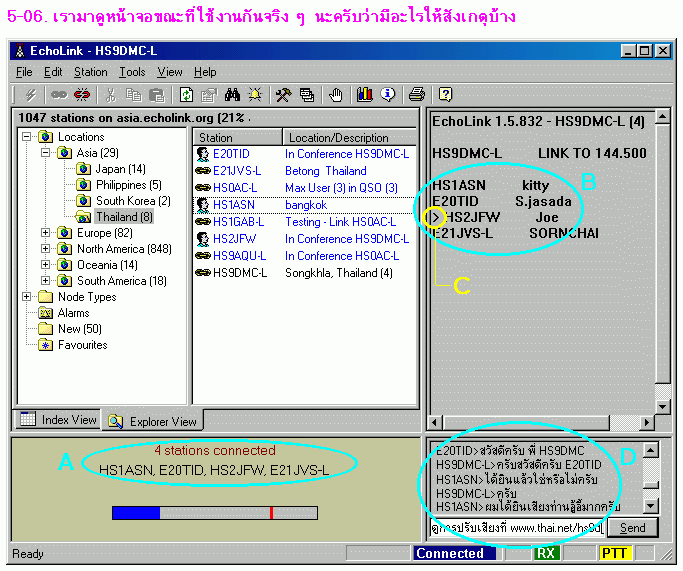
Task: Open Station Info with the speech bubble icon
Action: pyautogui.click(x=387, y=95)
